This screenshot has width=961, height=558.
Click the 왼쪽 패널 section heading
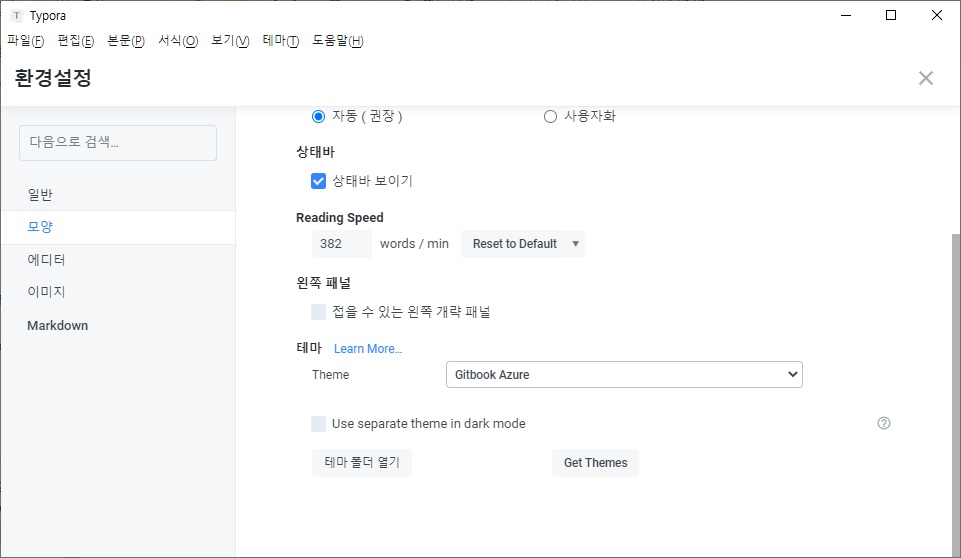(324, 283)
